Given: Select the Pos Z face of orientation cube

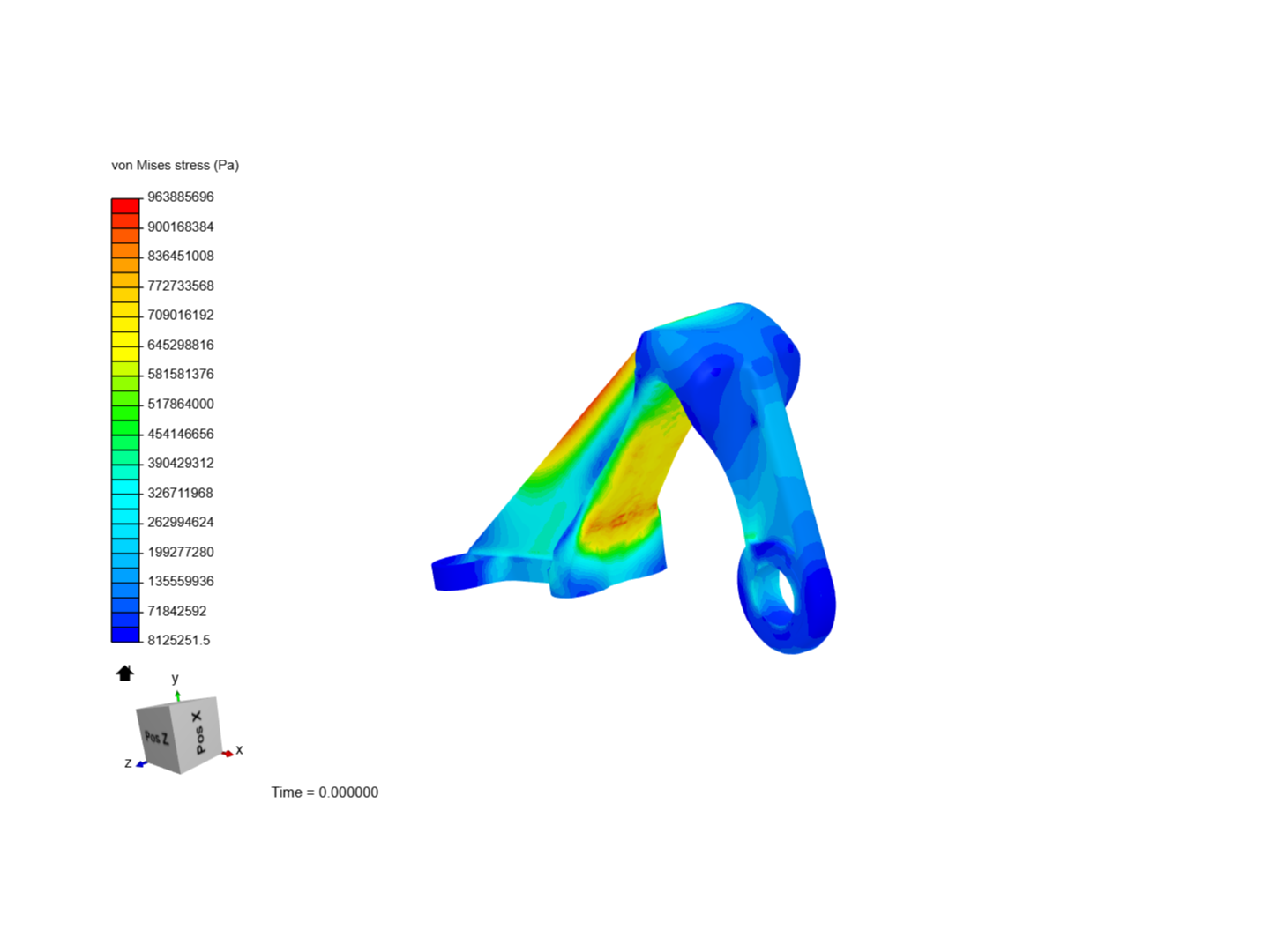Looking at the screenshot, I should pos(158,738).
